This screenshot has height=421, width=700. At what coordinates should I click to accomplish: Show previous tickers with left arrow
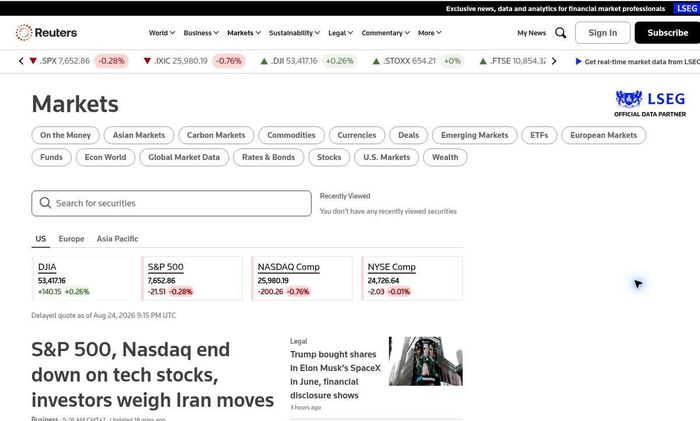(21, 61)
